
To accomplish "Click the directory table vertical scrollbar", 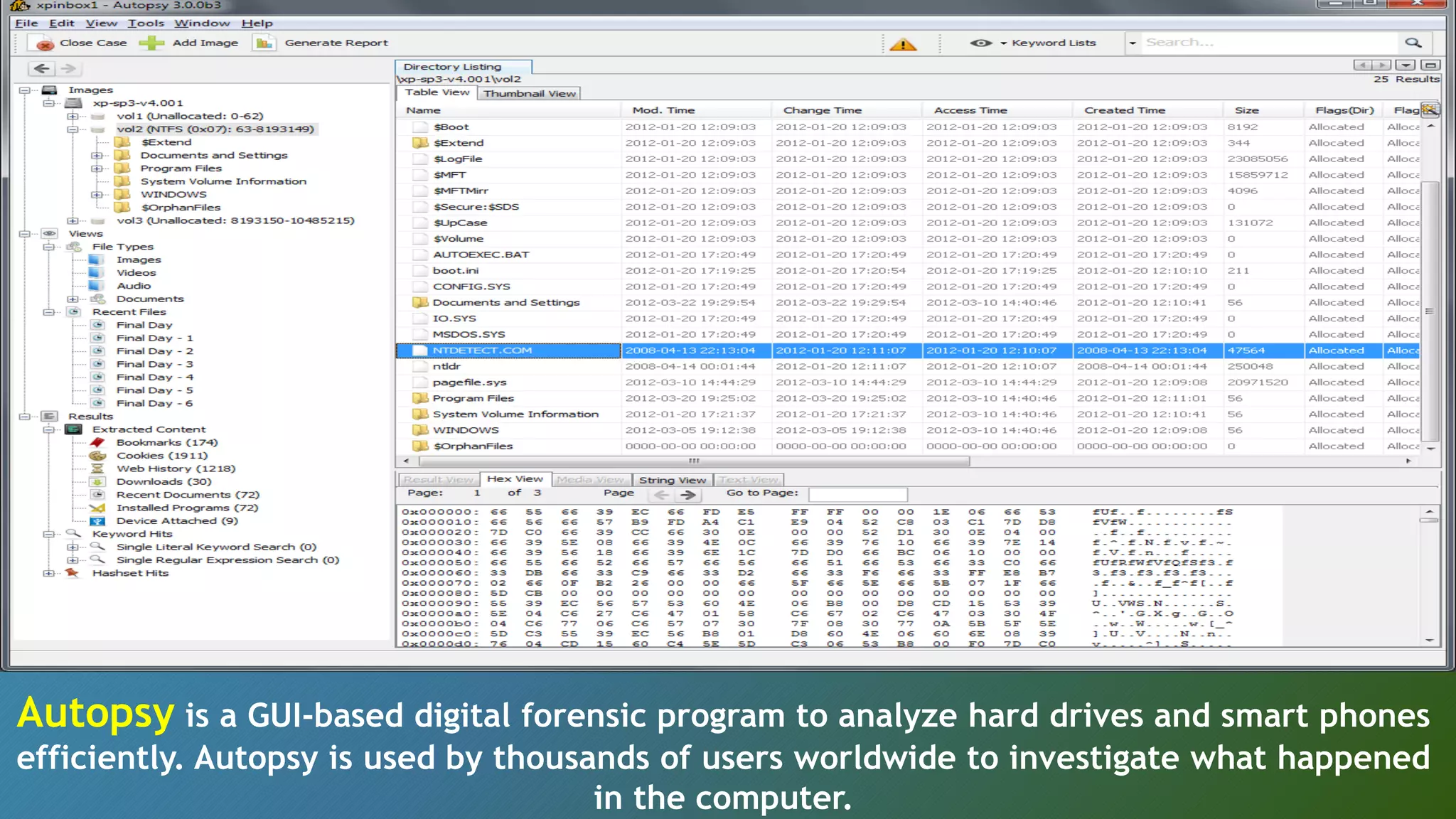I will tap(1430, 311).
